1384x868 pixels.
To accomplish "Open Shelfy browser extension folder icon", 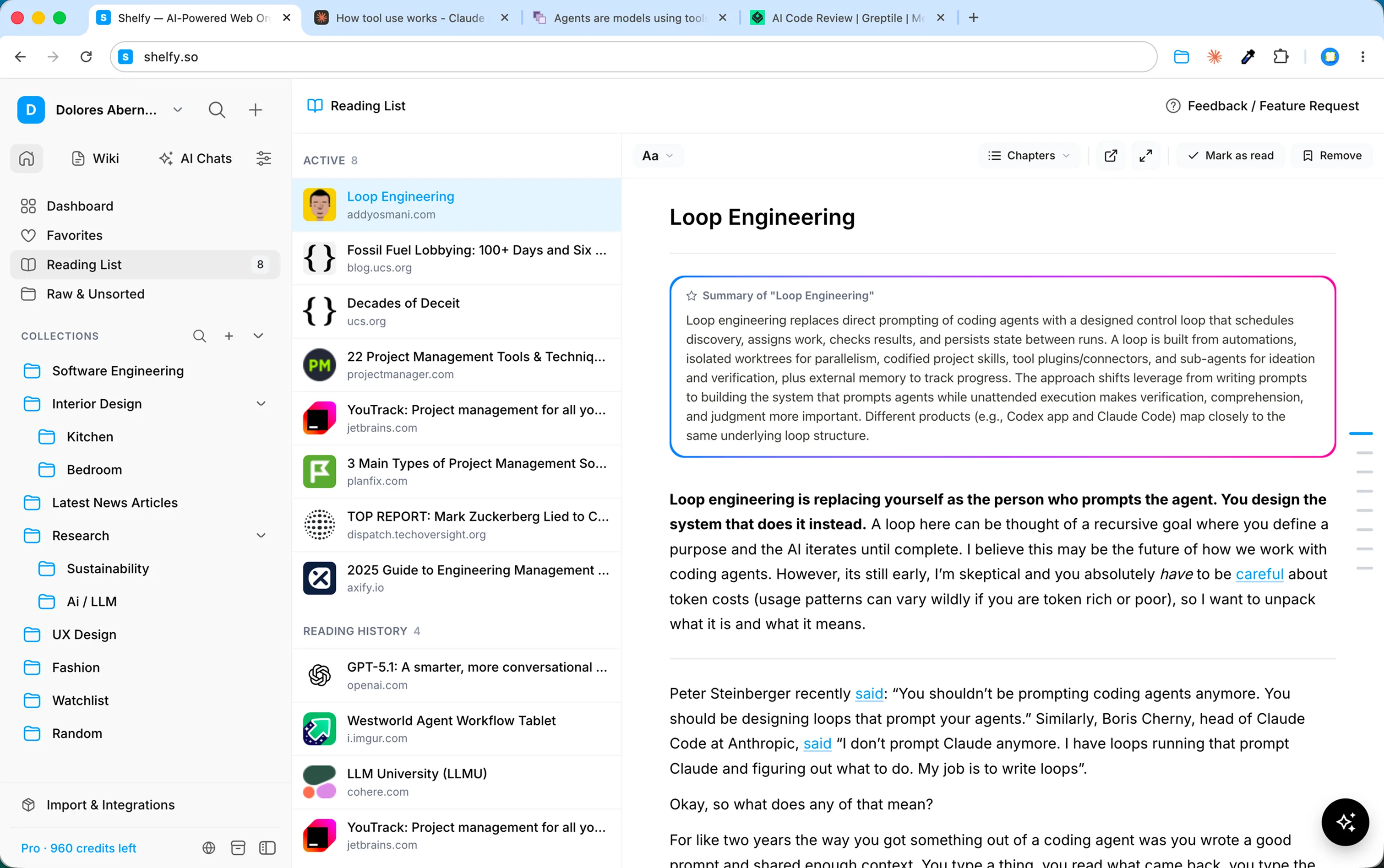I will [1181, 57].
